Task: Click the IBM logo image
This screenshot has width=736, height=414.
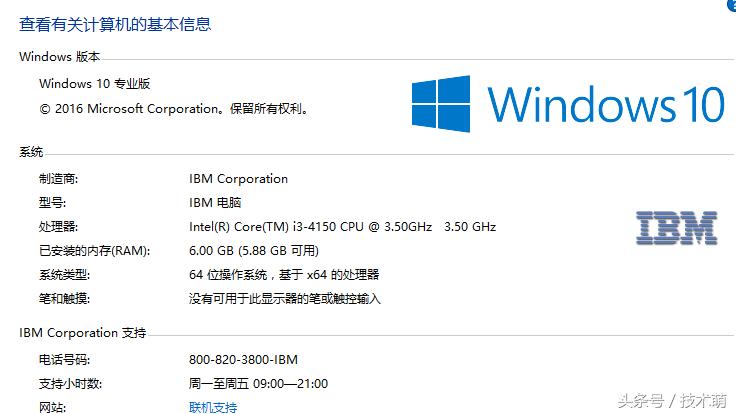Action: pos(677,228)
